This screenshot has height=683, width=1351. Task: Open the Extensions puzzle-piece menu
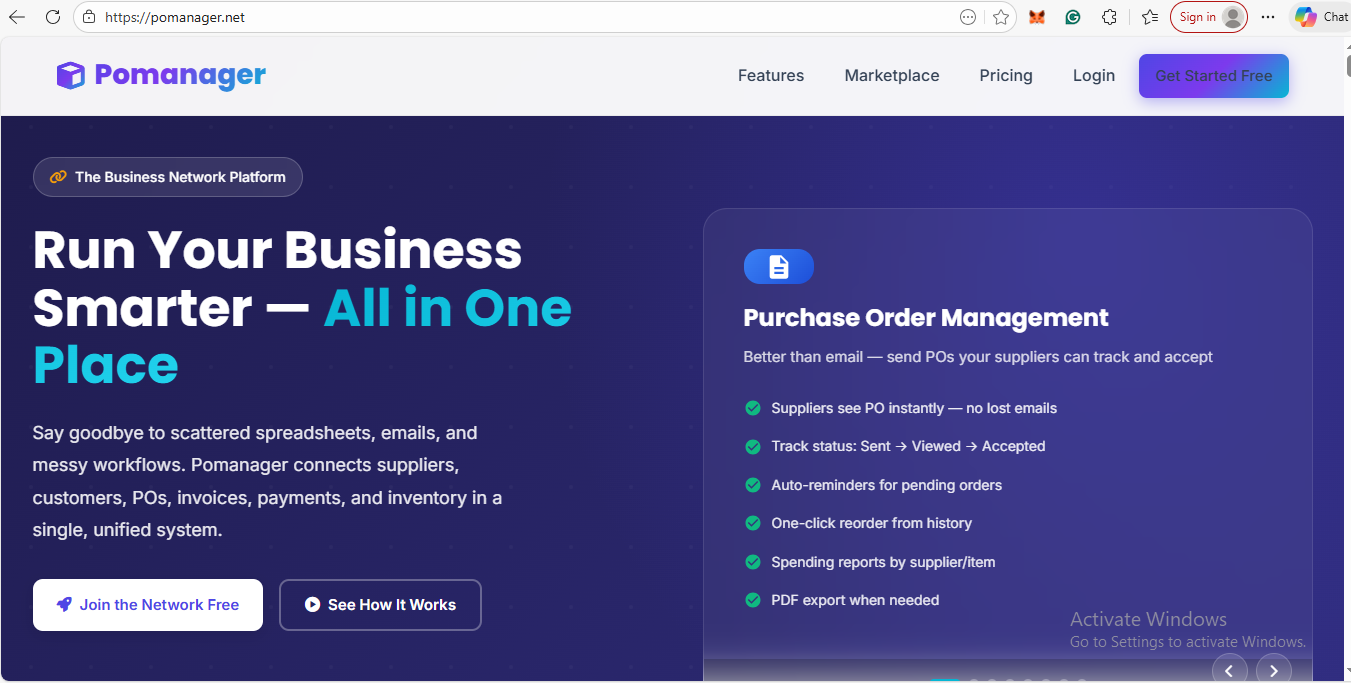tap(1109, 17)
